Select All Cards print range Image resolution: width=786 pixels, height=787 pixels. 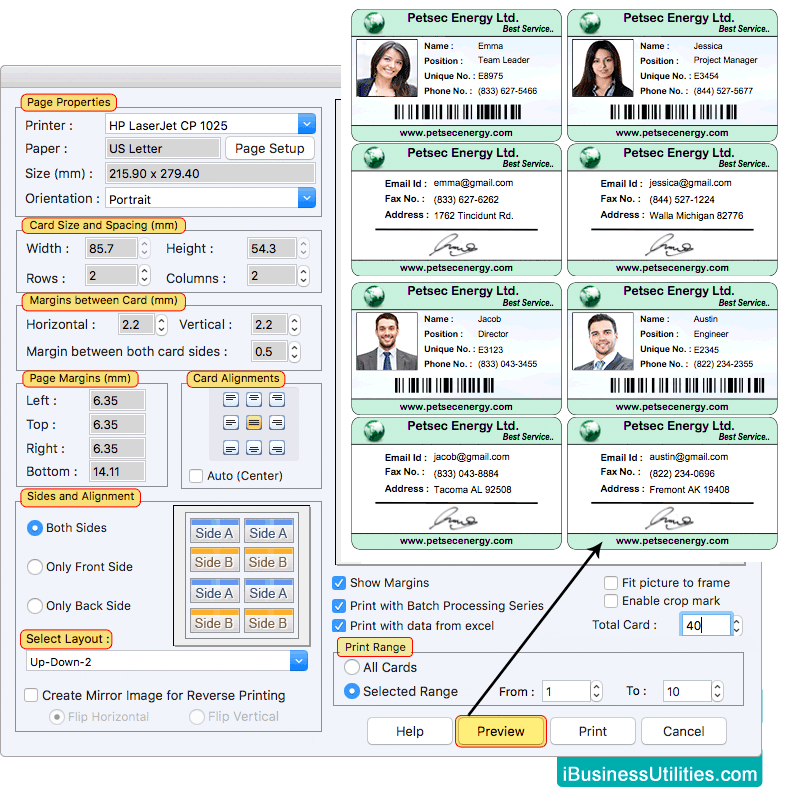[352, 667]
